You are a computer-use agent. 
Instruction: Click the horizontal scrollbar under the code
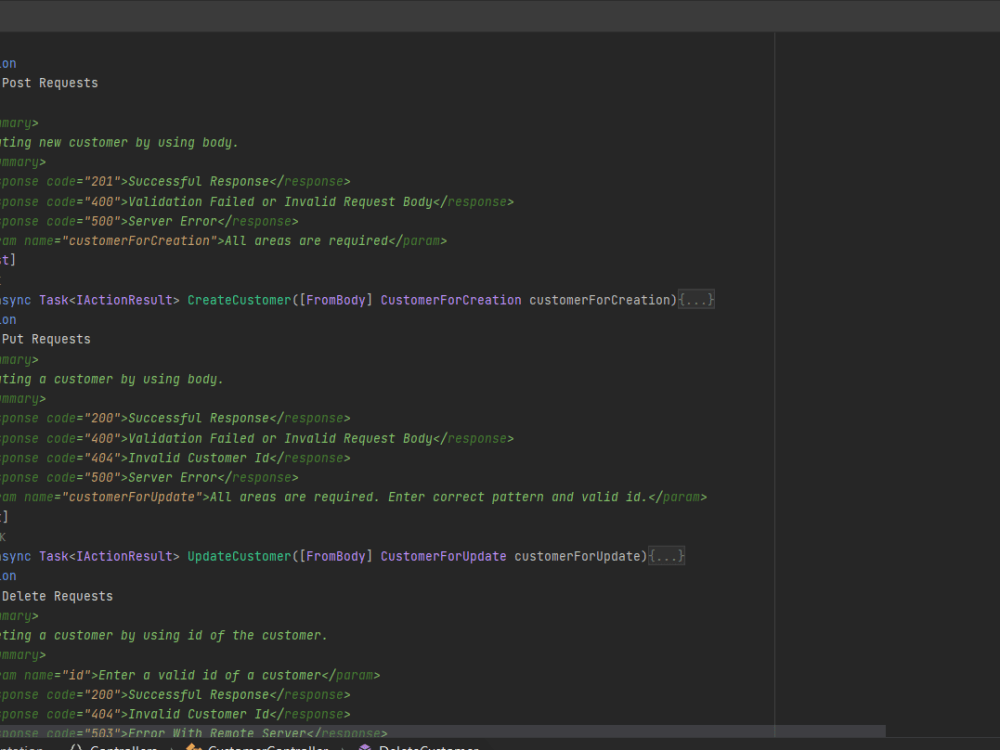443,732
